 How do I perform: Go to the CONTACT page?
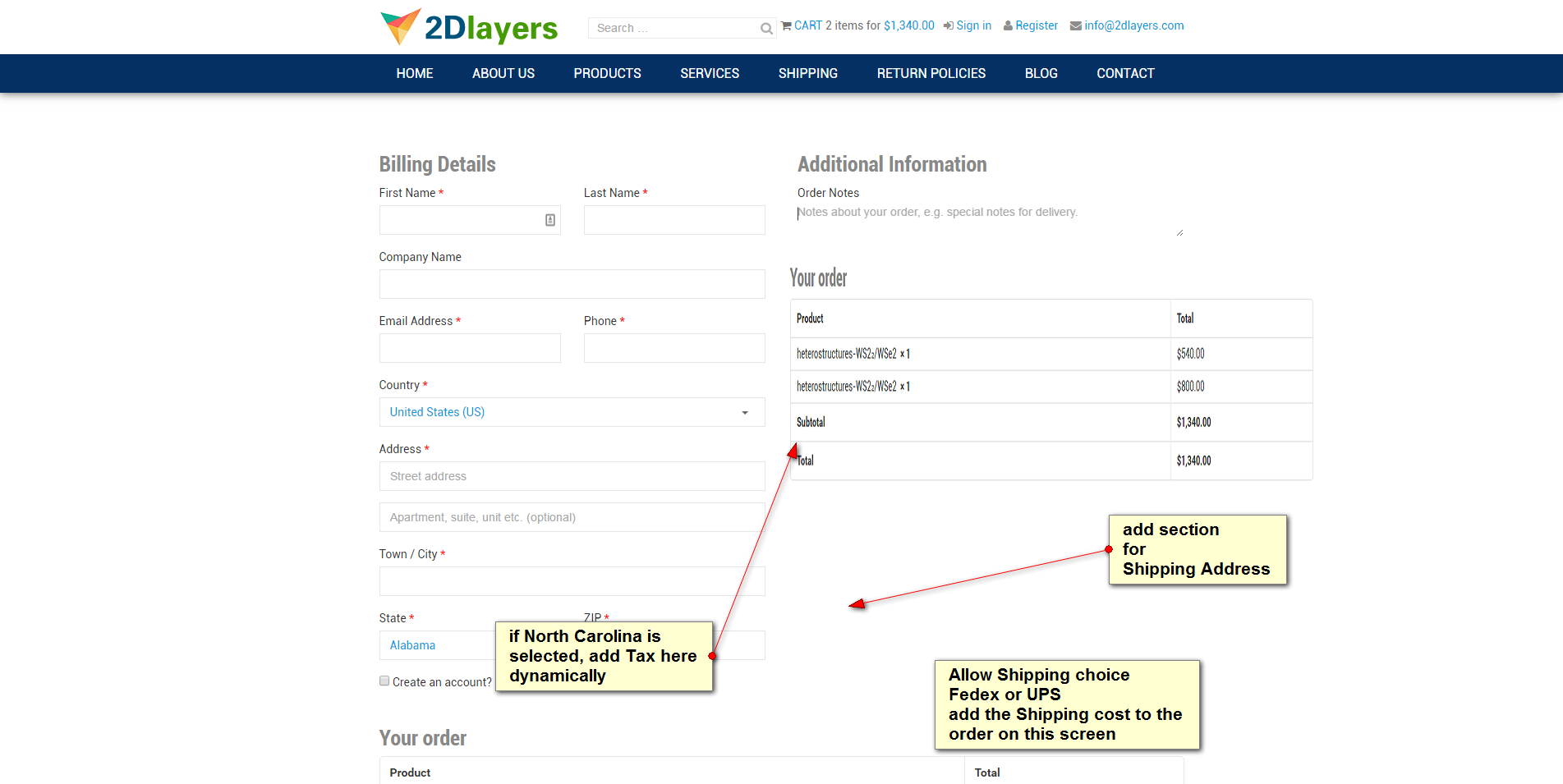point(1125,74)
